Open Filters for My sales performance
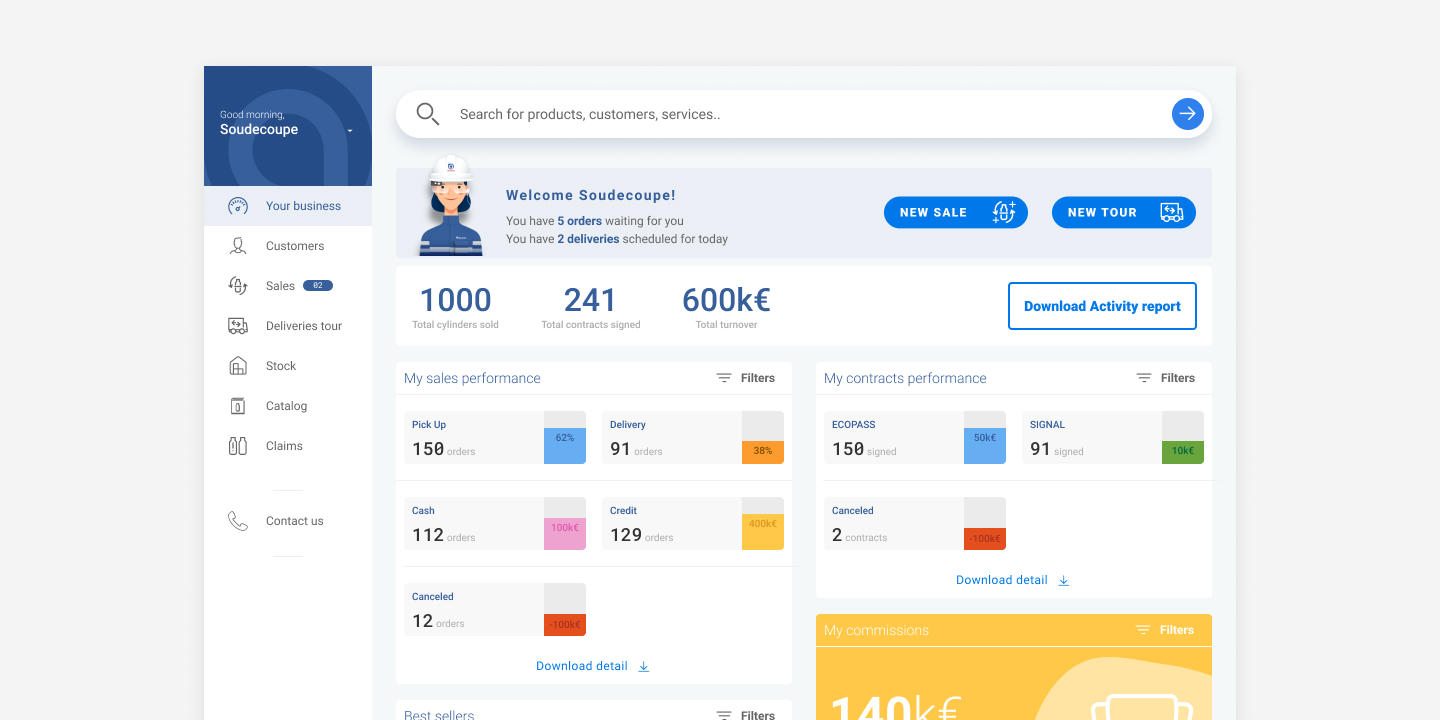1440x720 pixels. click(x=746, y=378)
